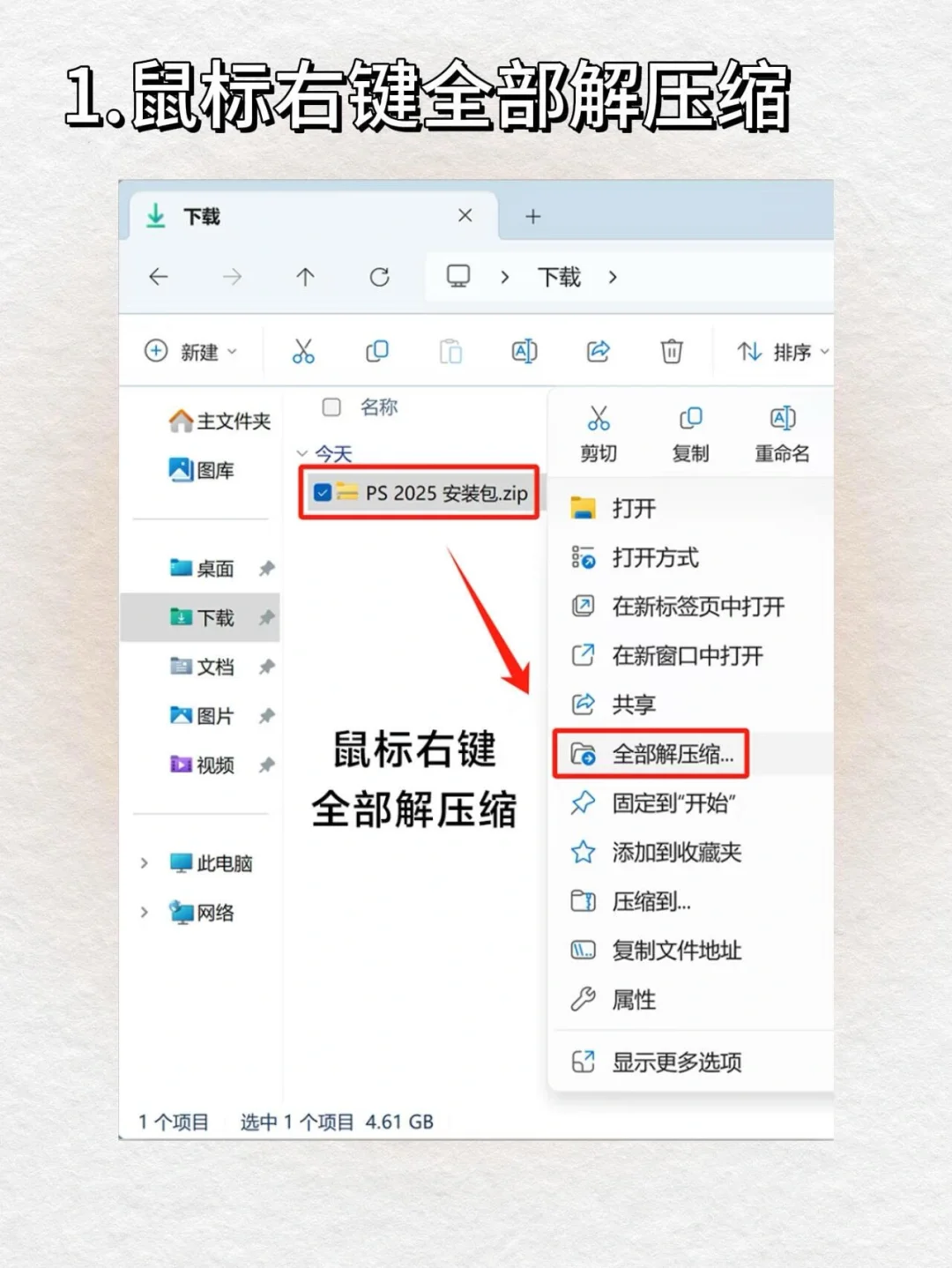Click the share icon in the toolbar
The width and height of the screenshot is (952, 1268).
(x=598, y=351)
